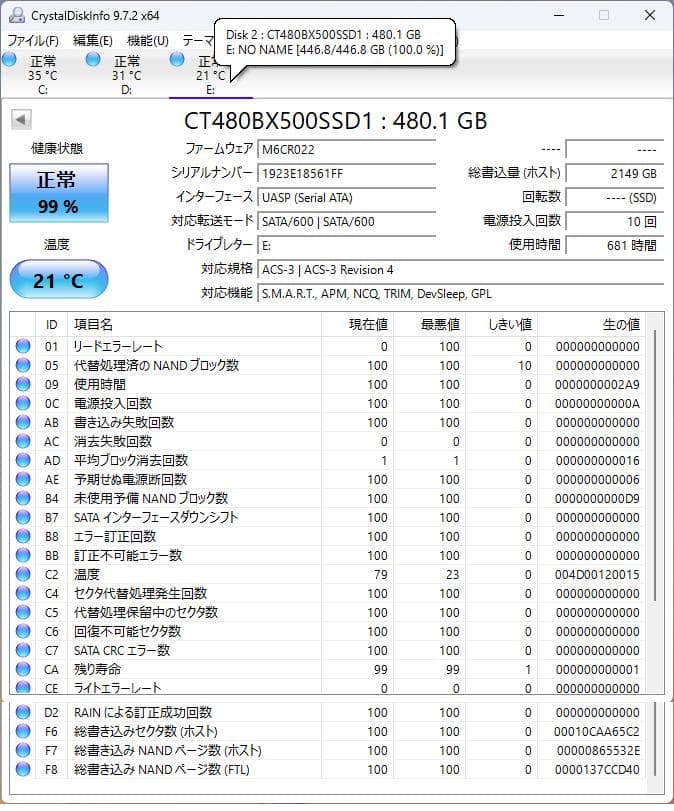Click the 回転数 value ---- (SSD)
The width and height of the screenshot is (674, 811).
click(x=615, y=198)
